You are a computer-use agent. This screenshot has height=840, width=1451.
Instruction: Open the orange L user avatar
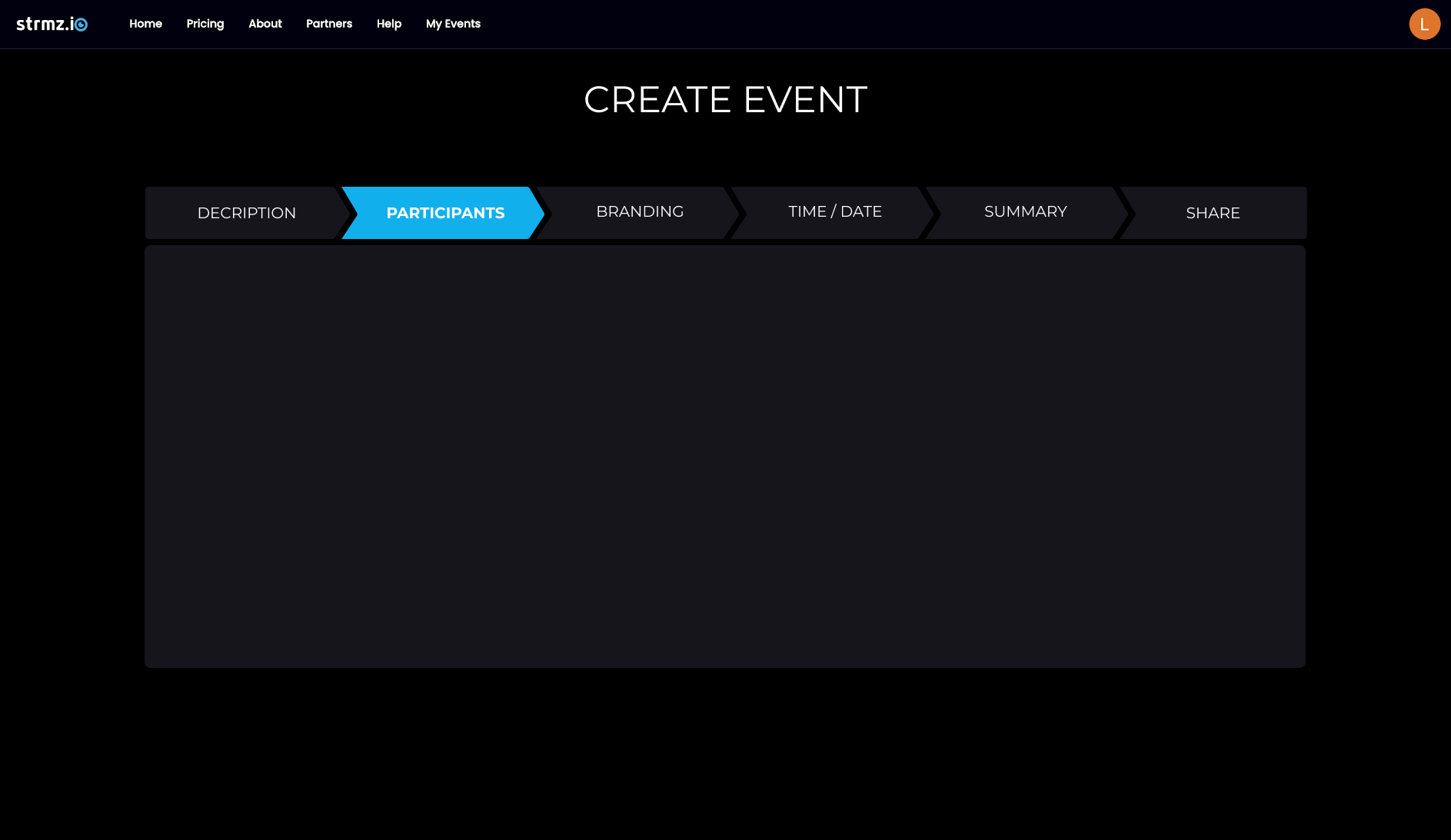[x=1424, y=24]
